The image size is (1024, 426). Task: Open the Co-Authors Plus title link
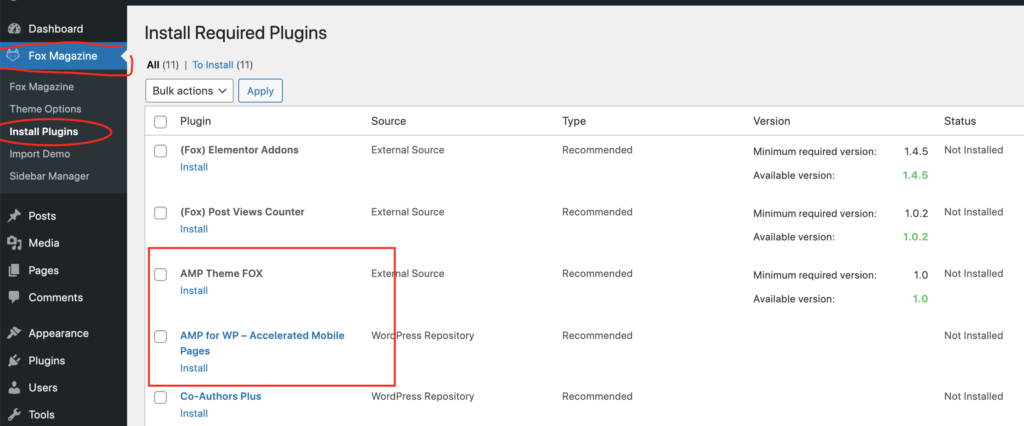[221, 397]
